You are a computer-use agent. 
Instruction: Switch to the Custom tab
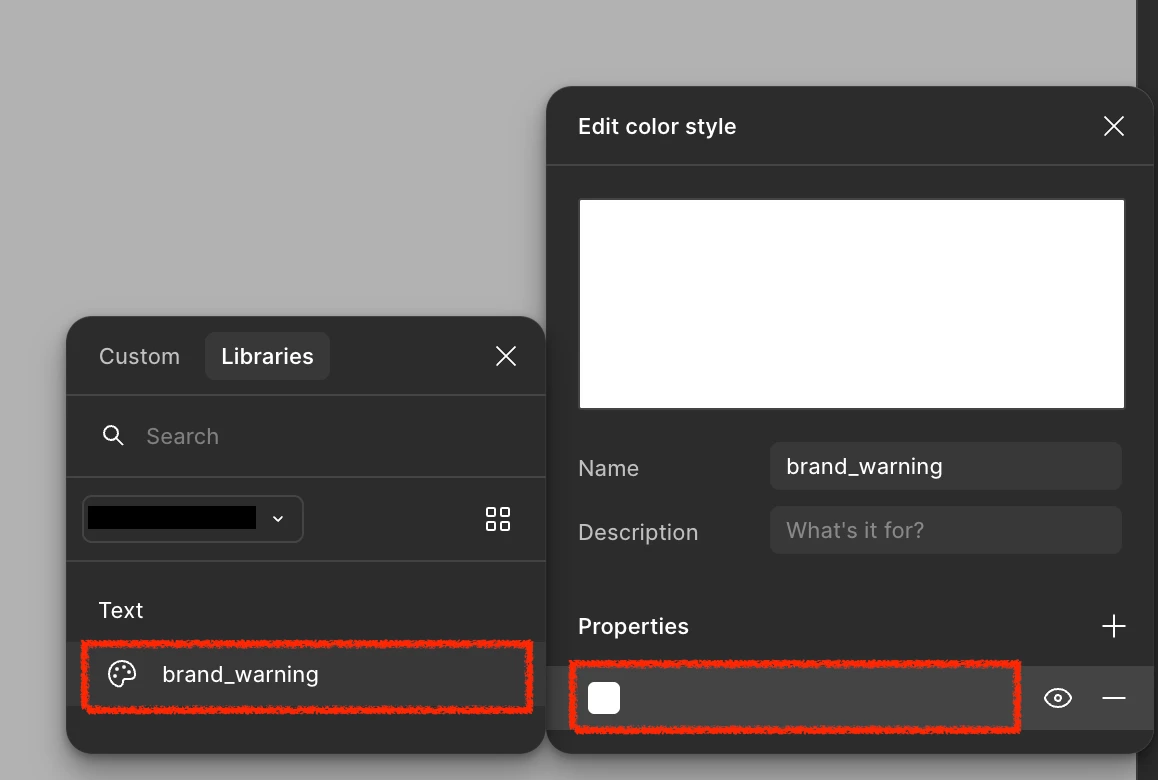139,356
